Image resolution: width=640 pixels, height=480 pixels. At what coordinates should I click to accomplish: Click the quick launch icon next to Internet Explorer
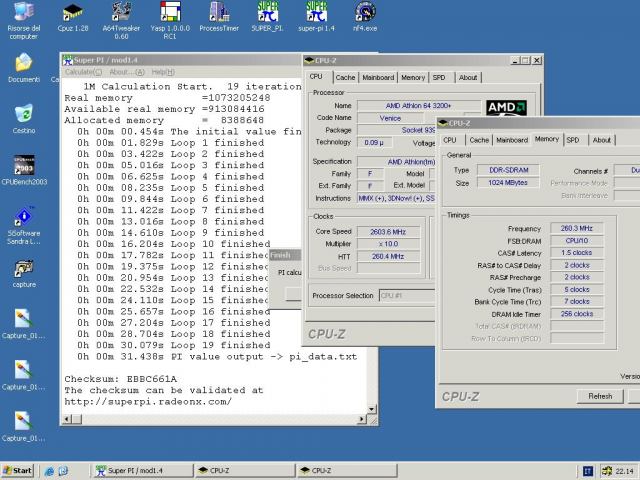point(63,471)
